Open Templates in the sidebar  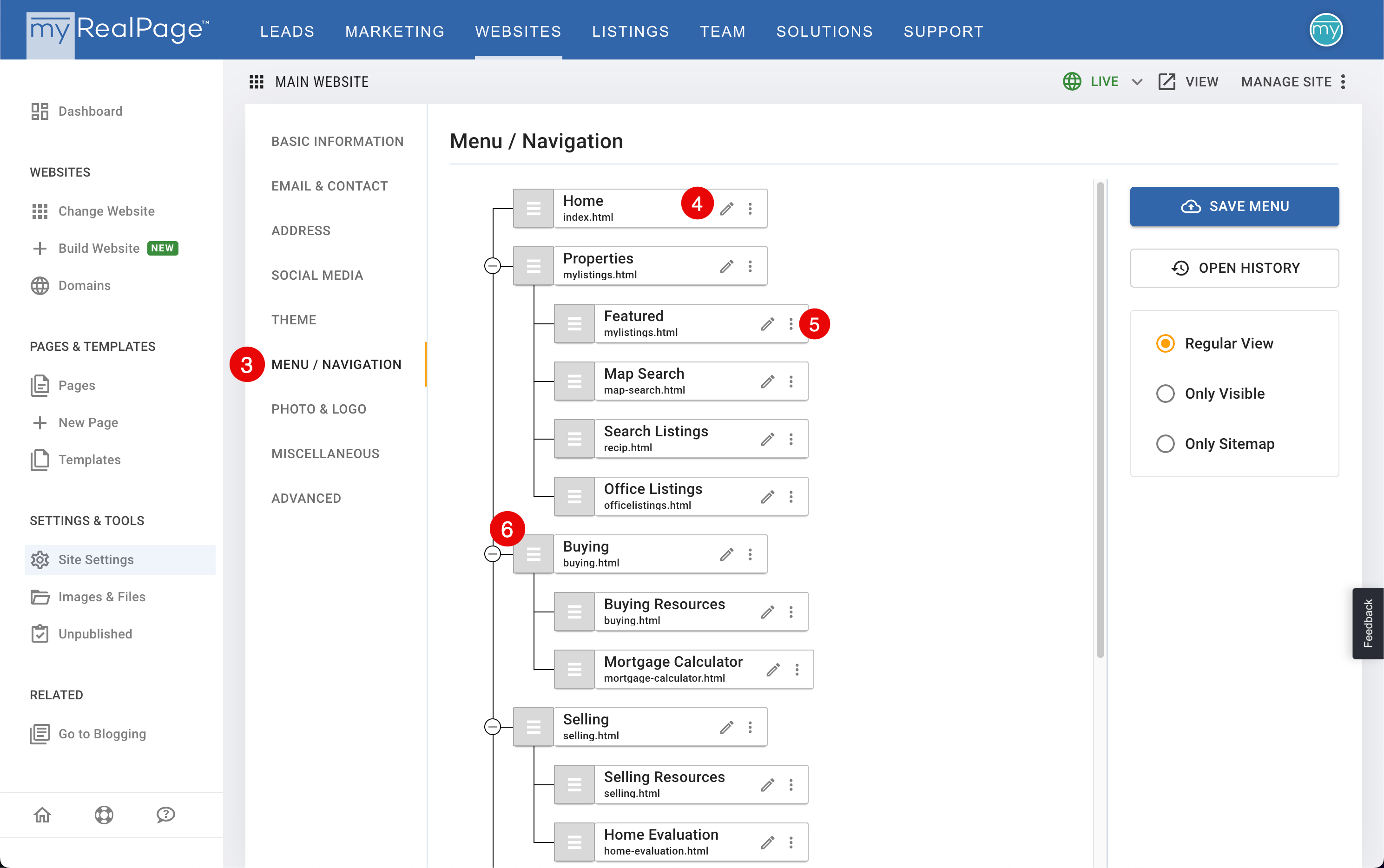(75, 460)
